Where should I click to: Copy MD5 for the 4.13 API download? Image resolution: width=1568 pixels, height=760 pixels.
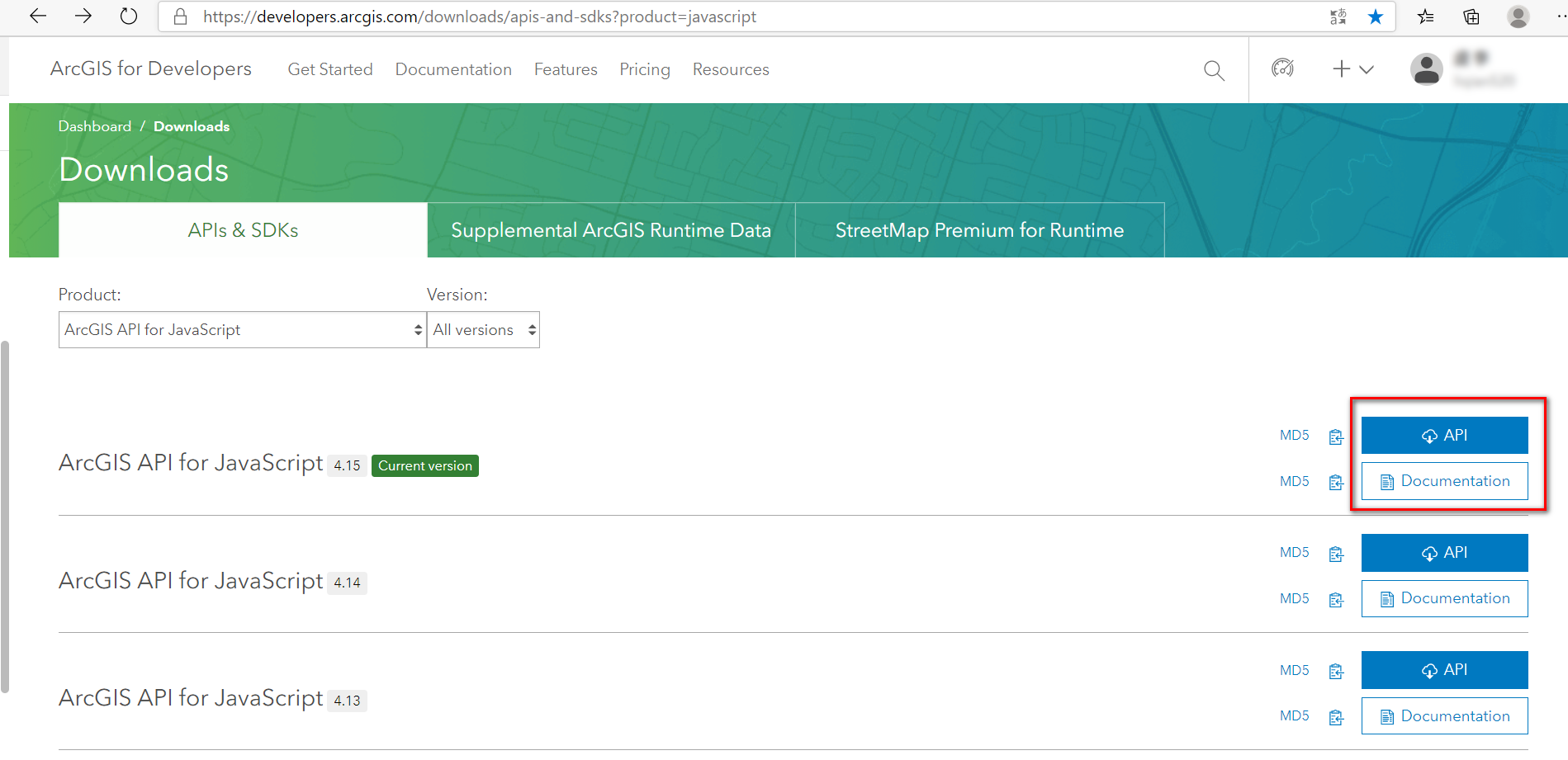pos(1336,671)
